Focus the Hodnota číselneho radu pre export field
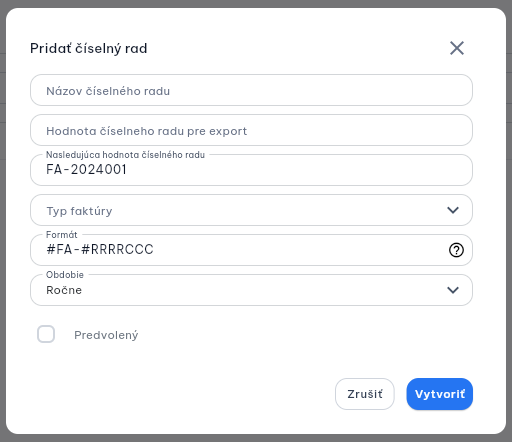Viewport: 512px width, 442px height. 251,130
